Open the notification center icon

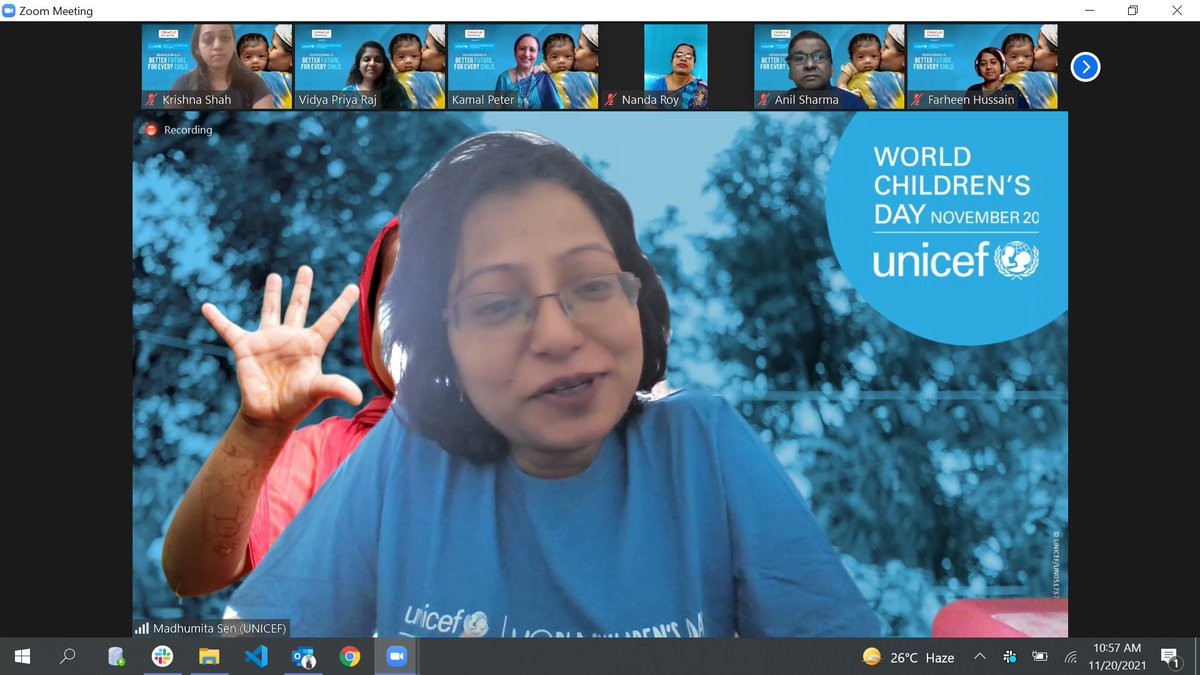1169,657
